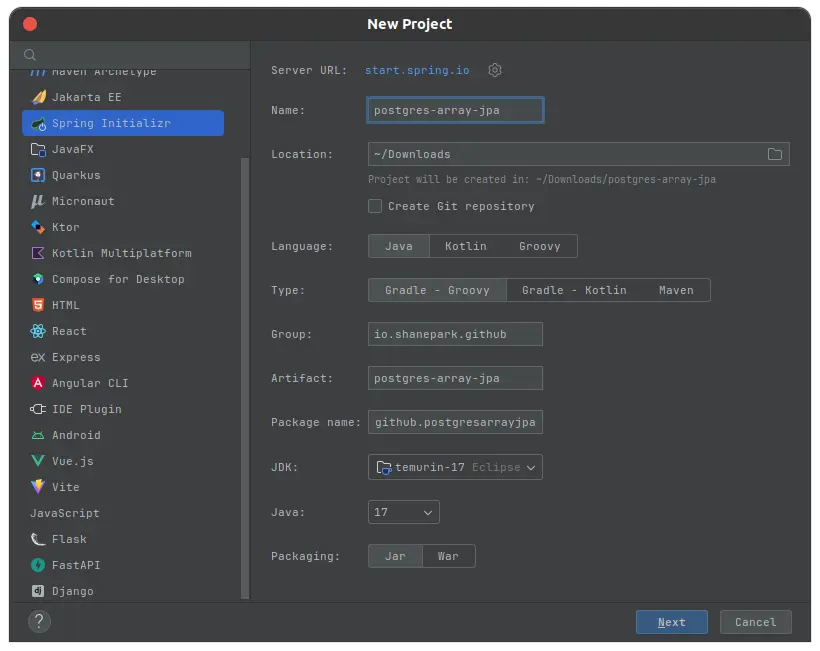Choose Gradle - Groovy build type
The width and height of the screenshot is (820, 651).
pos(437,290)
